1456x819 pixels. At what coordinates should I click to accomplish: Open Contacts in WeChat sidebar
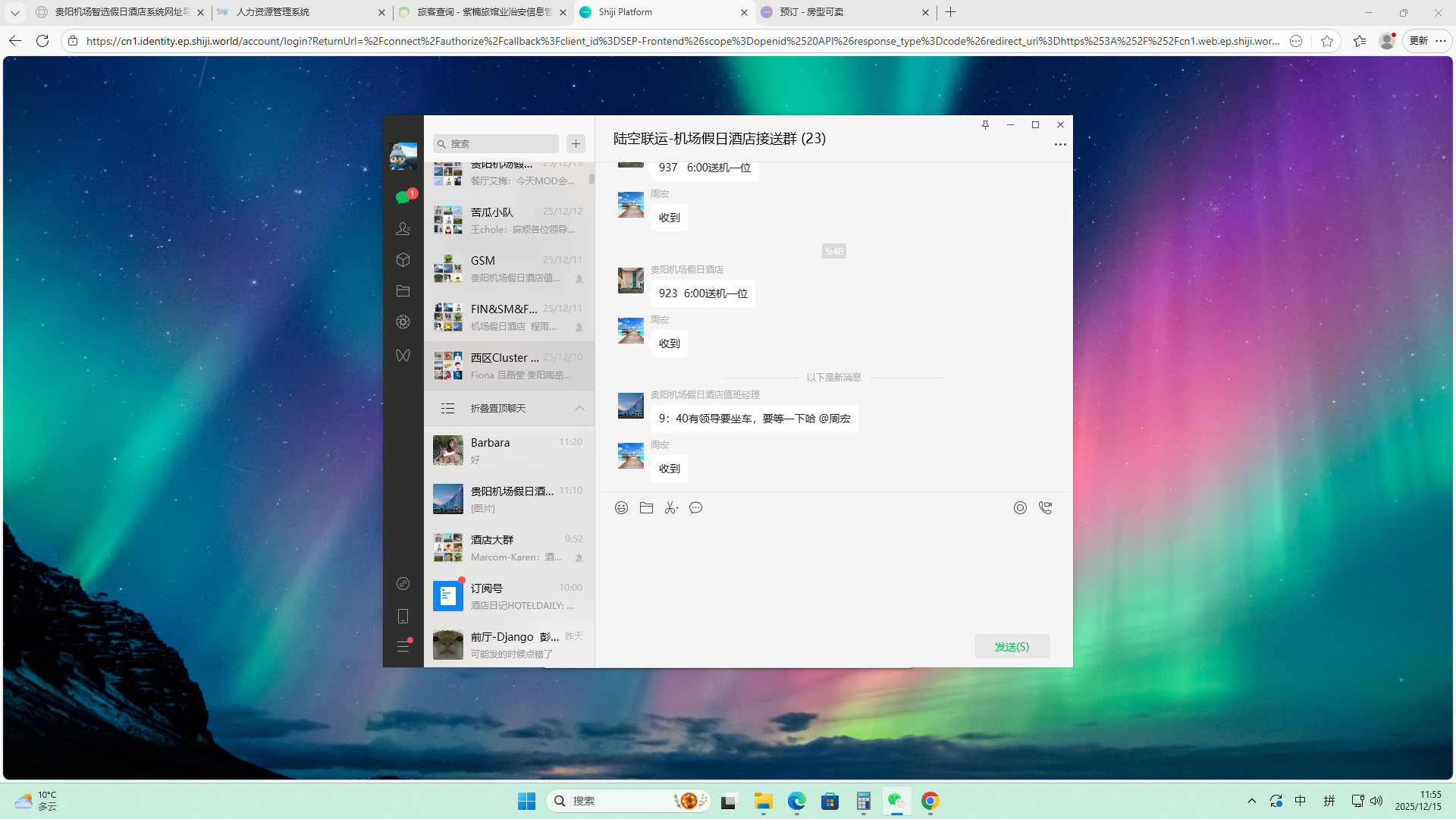coord(403,228)
